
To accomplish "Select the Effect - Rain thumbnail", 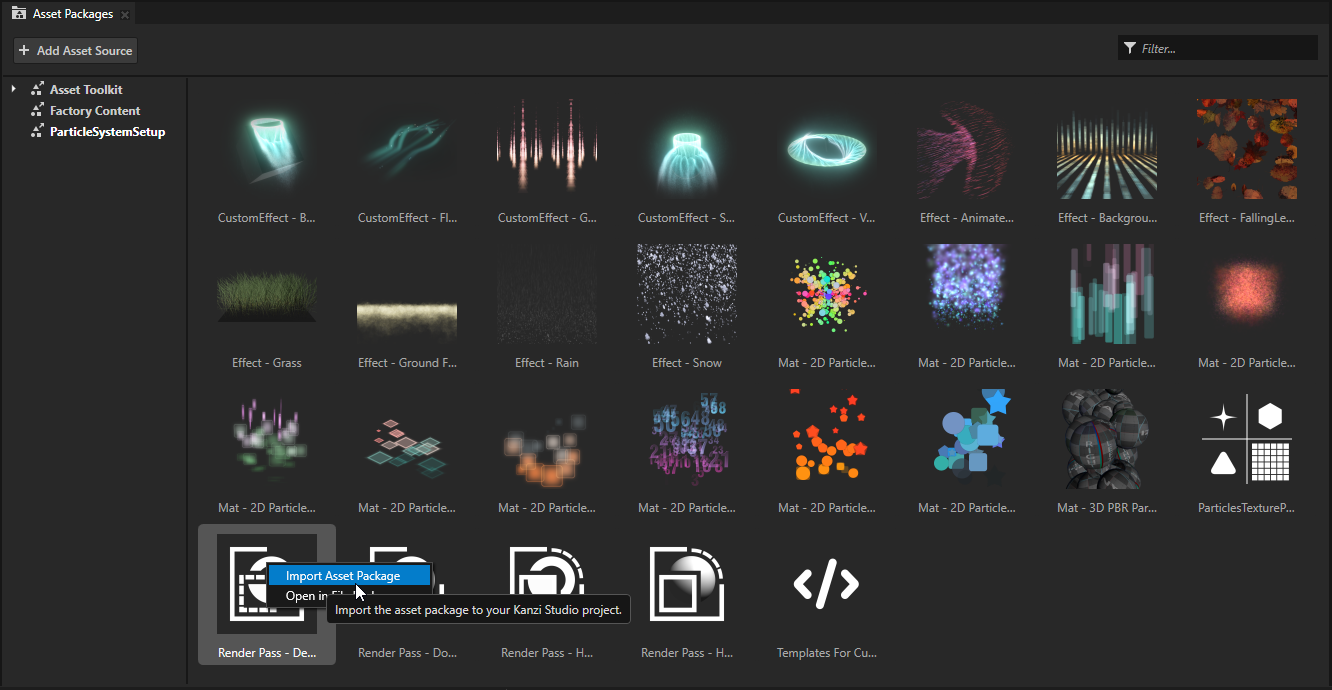I will pos(547,294).
